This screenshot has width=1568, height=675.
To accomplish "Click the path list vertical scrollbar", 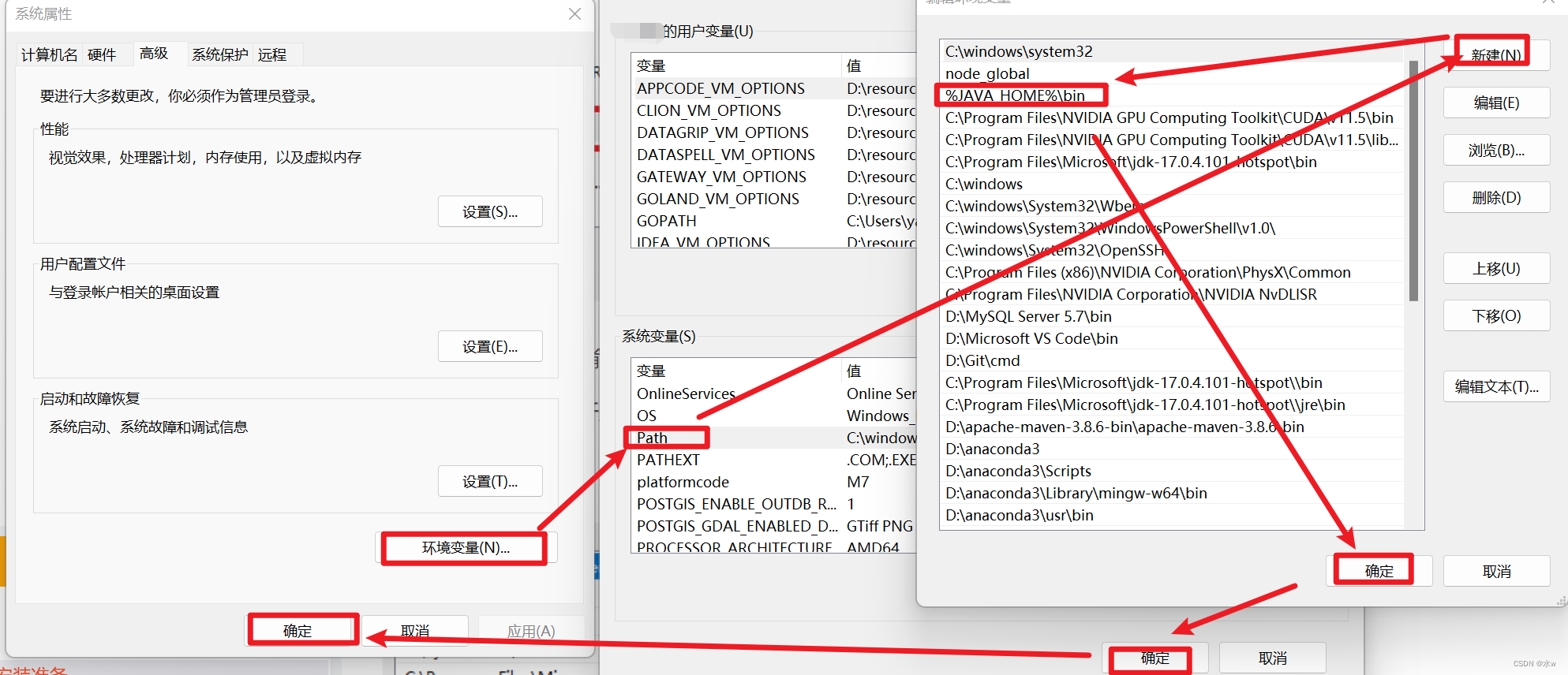I will pyautogui.click(x=1413, y=181).
